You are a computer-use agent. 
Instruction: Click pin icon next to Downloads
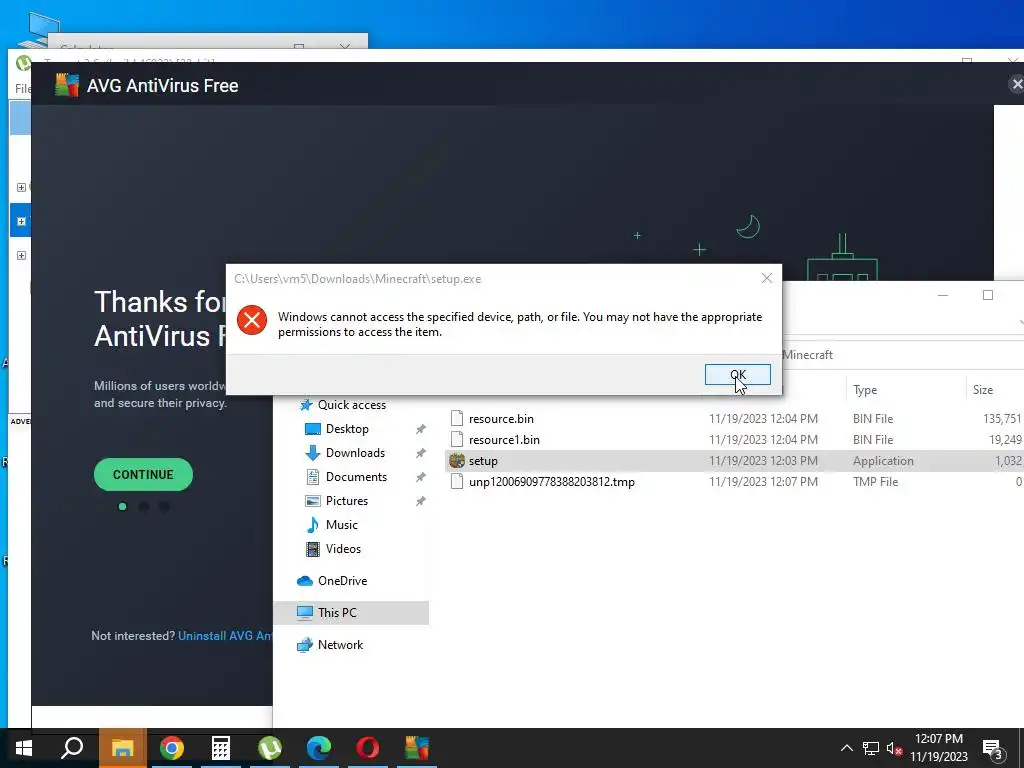click(421, 453)
